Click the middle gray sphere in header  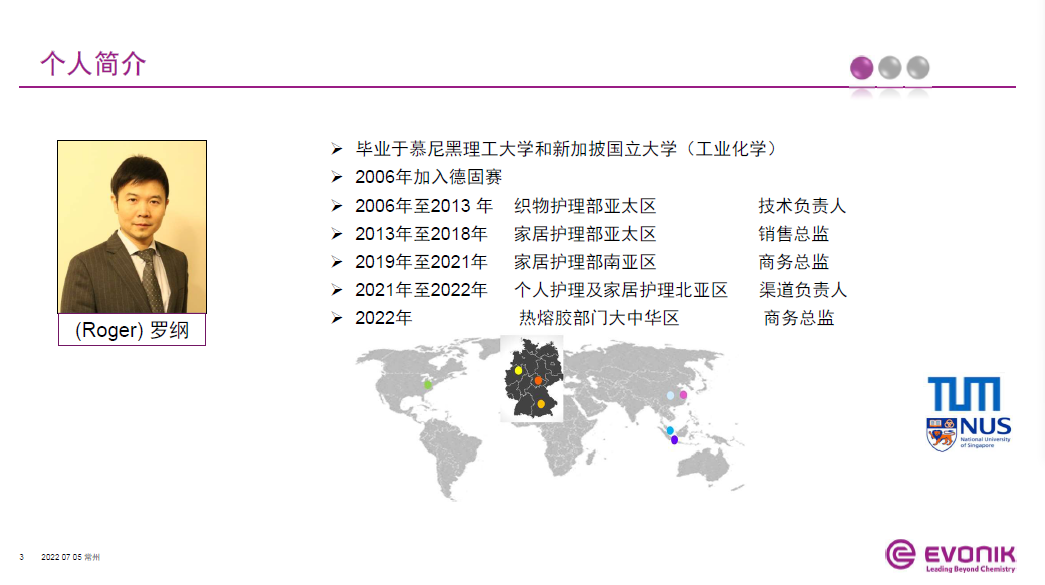coord(889,68)
